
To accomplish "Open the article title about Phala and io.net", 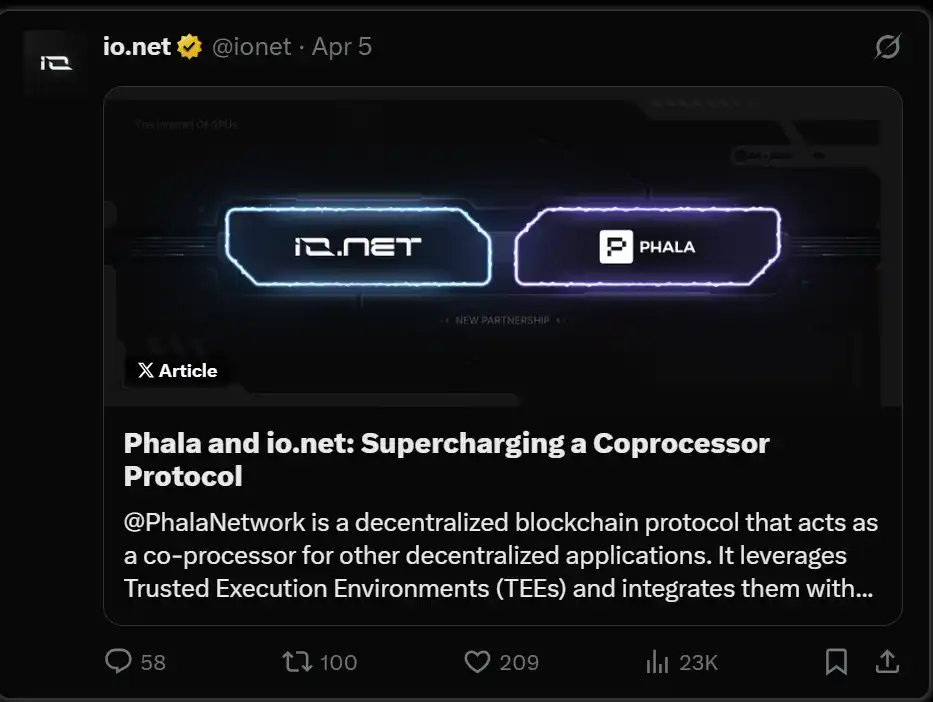I will (446, 459).
